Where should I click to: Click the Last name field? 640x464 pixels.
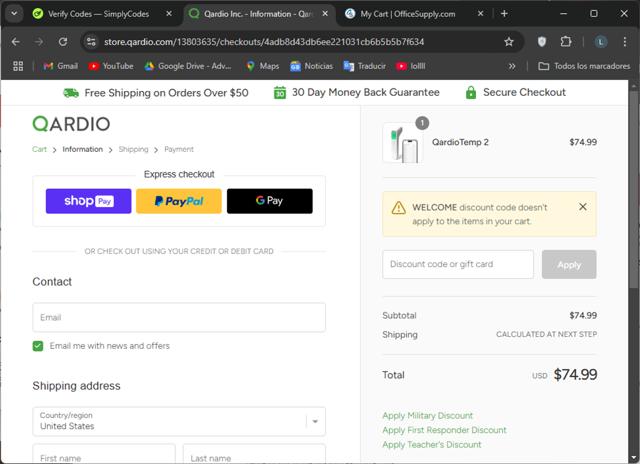coord(254,454)
